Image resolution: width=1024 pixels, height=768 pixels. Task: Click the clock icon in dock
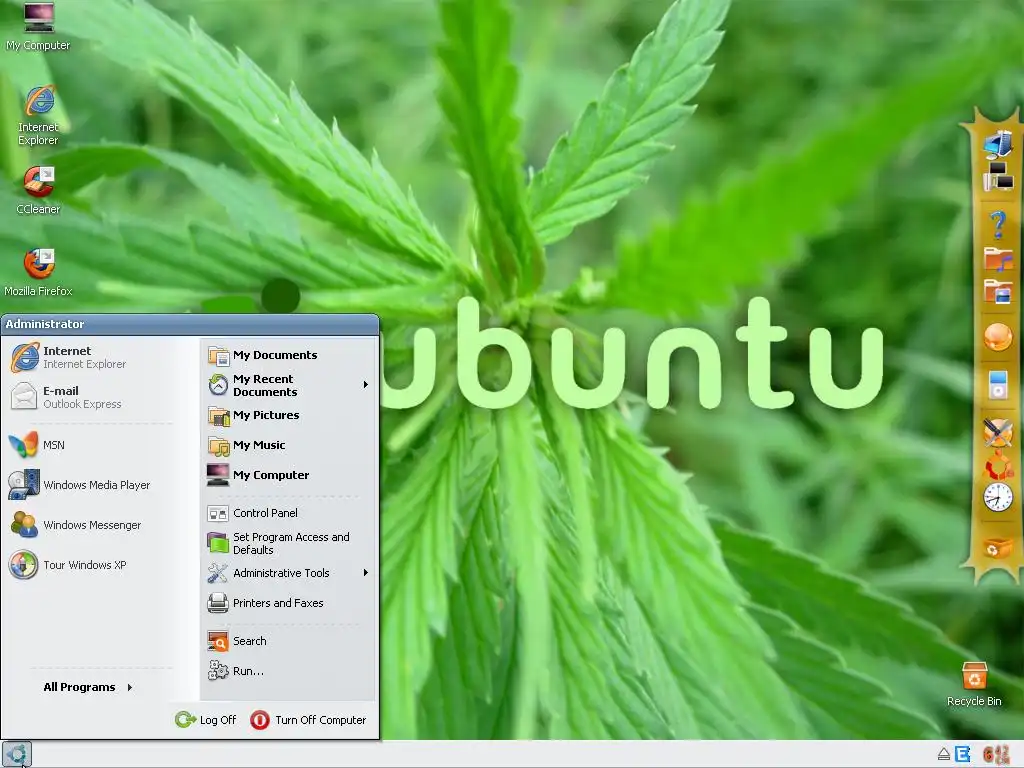998,498
